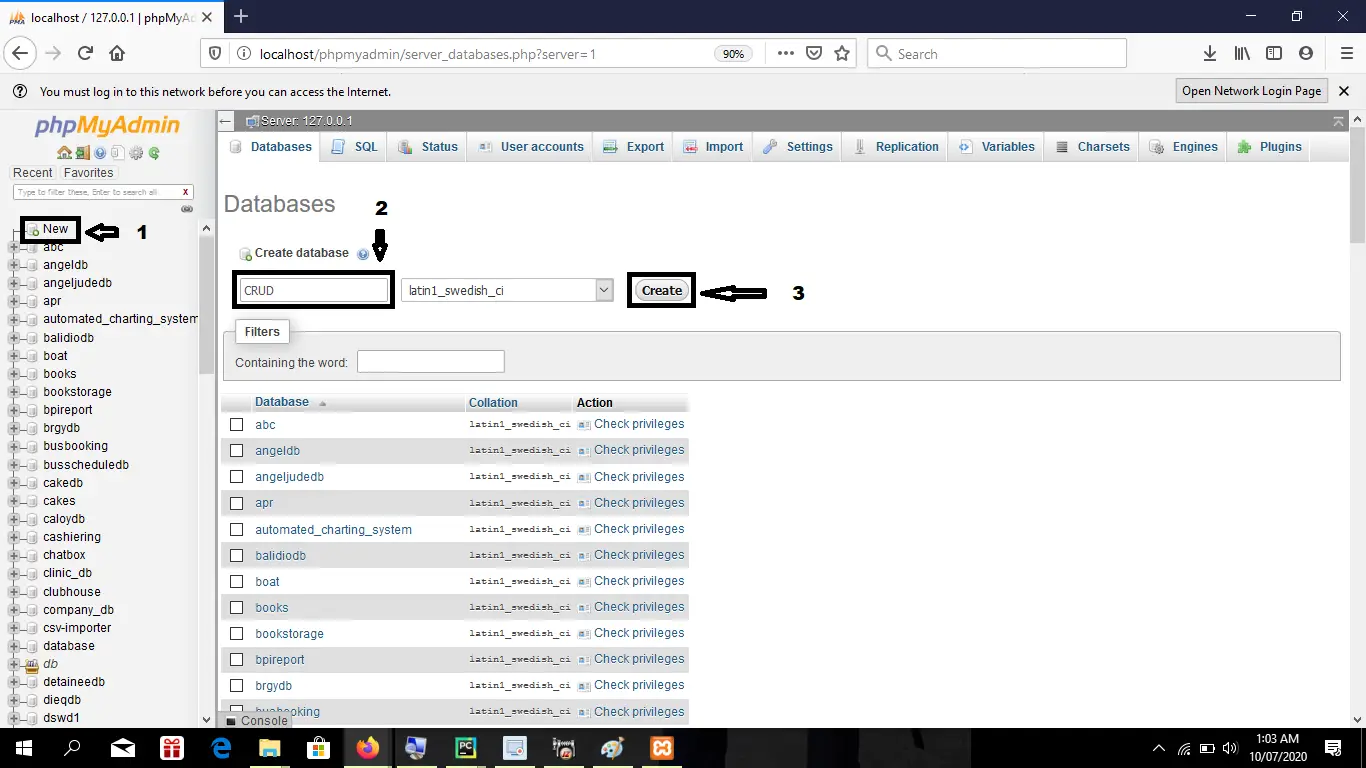Click the Create database button
The width and height of the screenshot is (1366, 768).
(x=662, y=290)
